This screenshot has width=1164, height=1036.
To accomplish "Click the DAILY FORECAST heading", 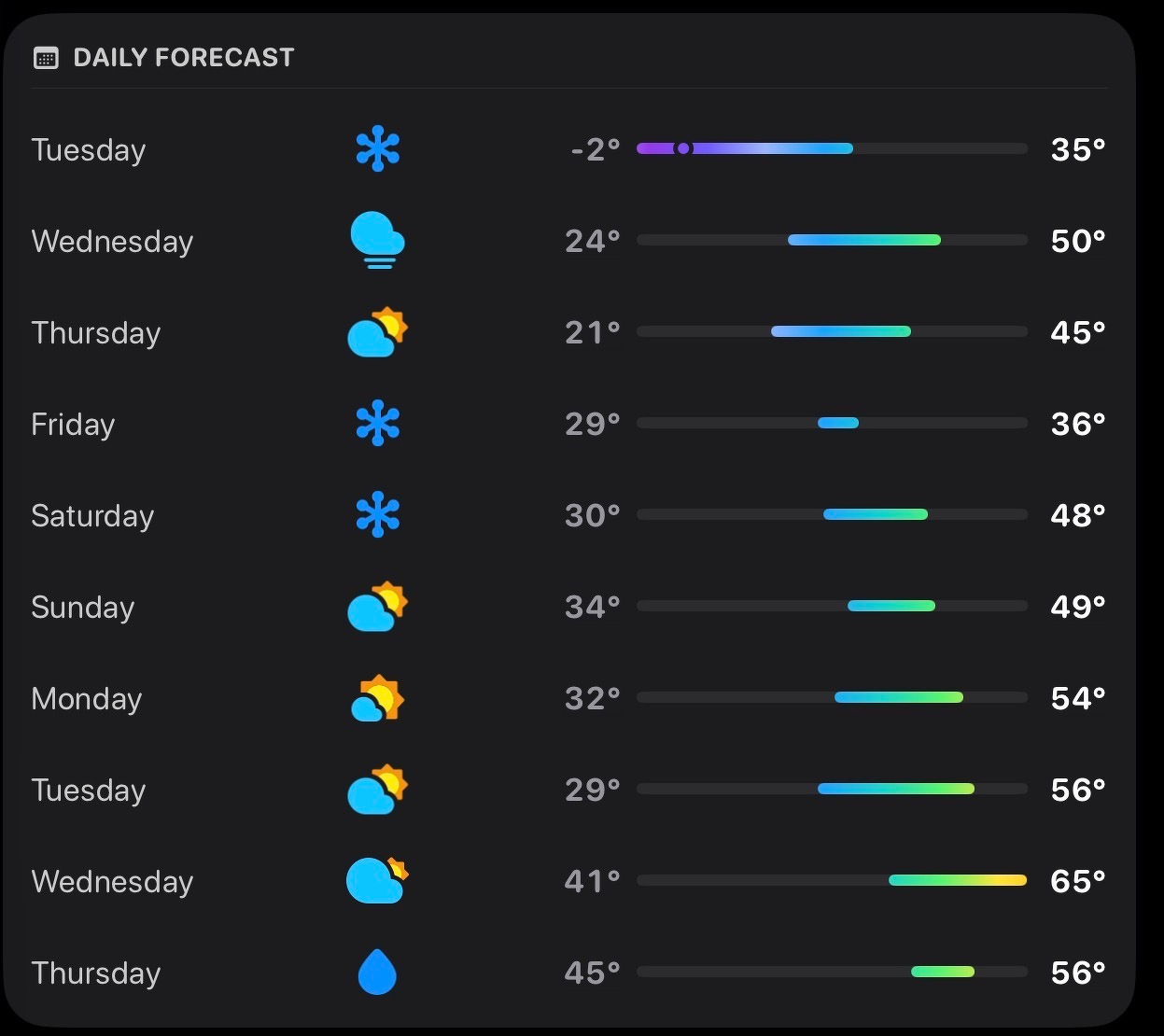I will coord(183,58).
